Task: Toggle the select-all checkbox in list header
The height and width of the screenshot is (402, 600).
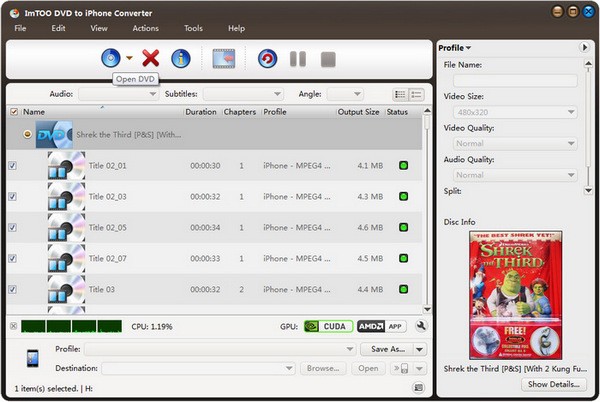Action: click(x=12, y=112)
